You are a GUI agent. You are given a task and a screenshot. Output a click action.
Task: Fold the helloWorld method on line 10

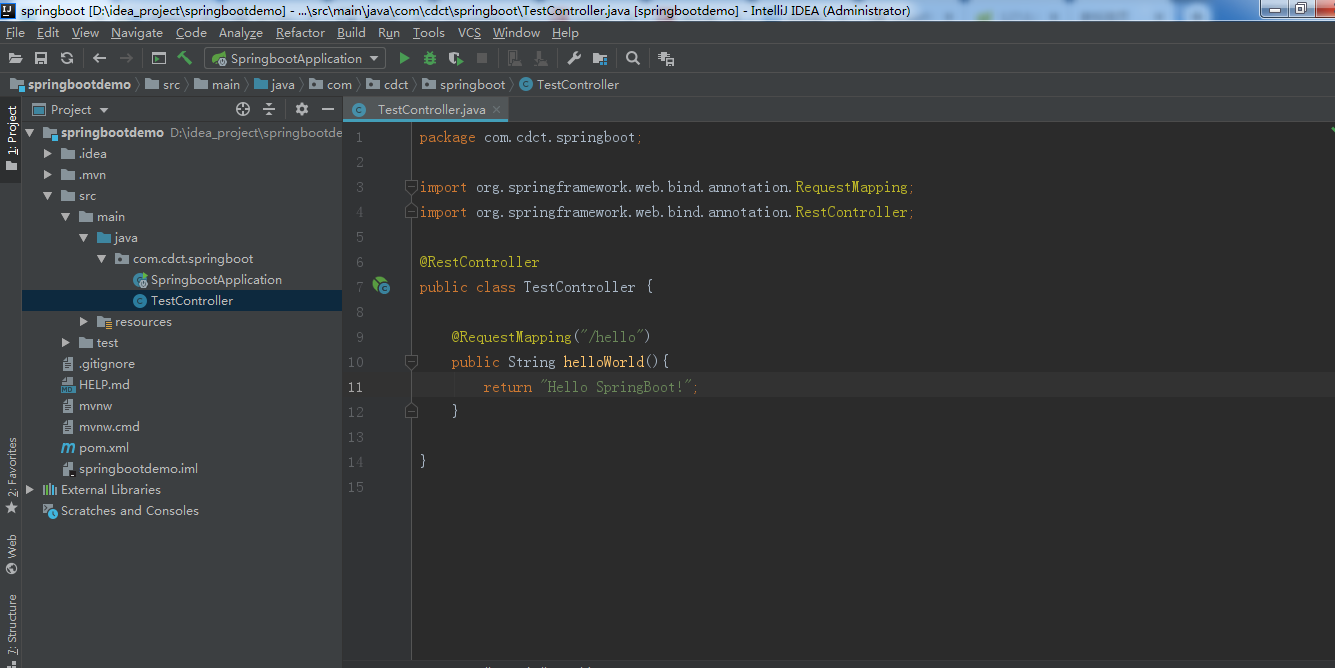coord(410,361)
